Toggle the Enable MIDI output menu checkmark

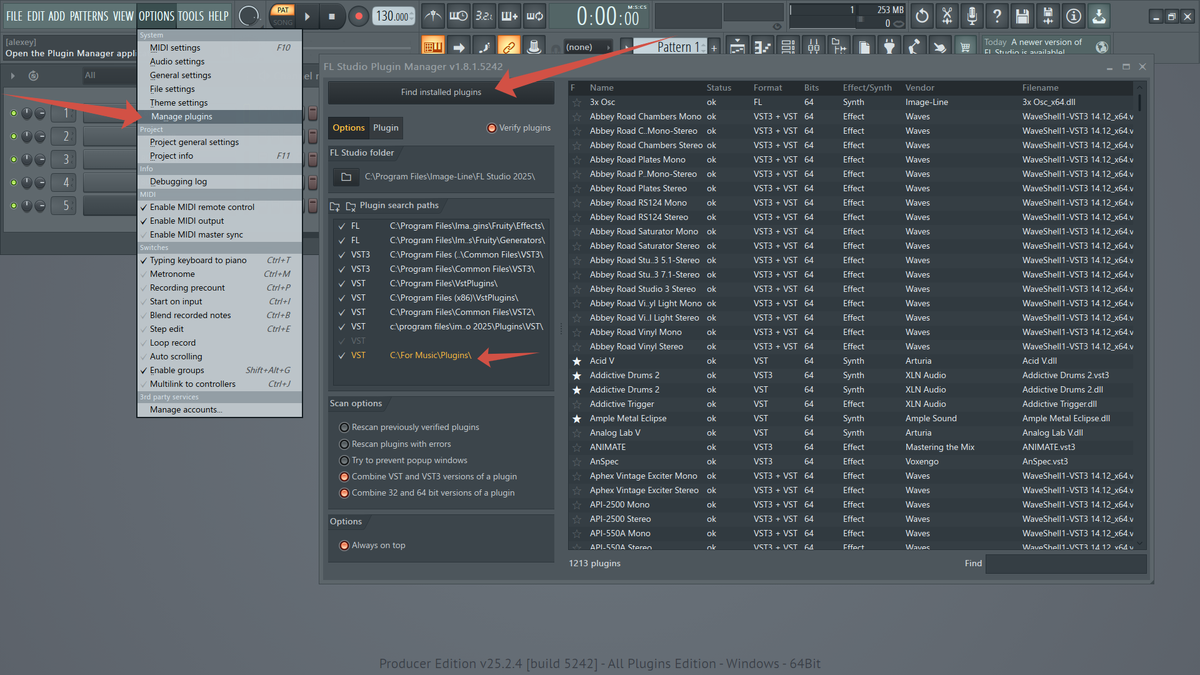point(143,221)
